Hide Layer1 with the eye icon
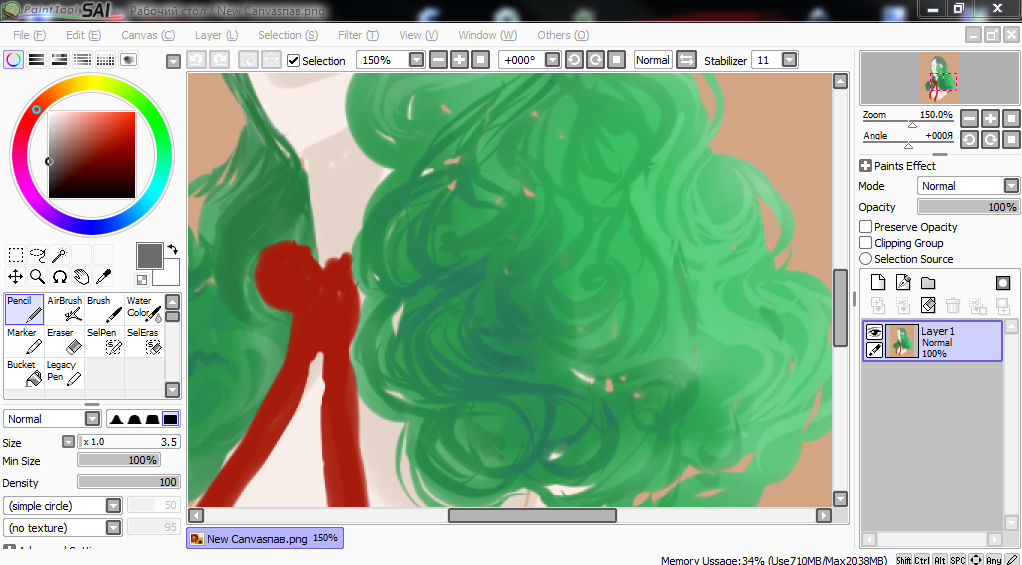 [x=874, y=332]
